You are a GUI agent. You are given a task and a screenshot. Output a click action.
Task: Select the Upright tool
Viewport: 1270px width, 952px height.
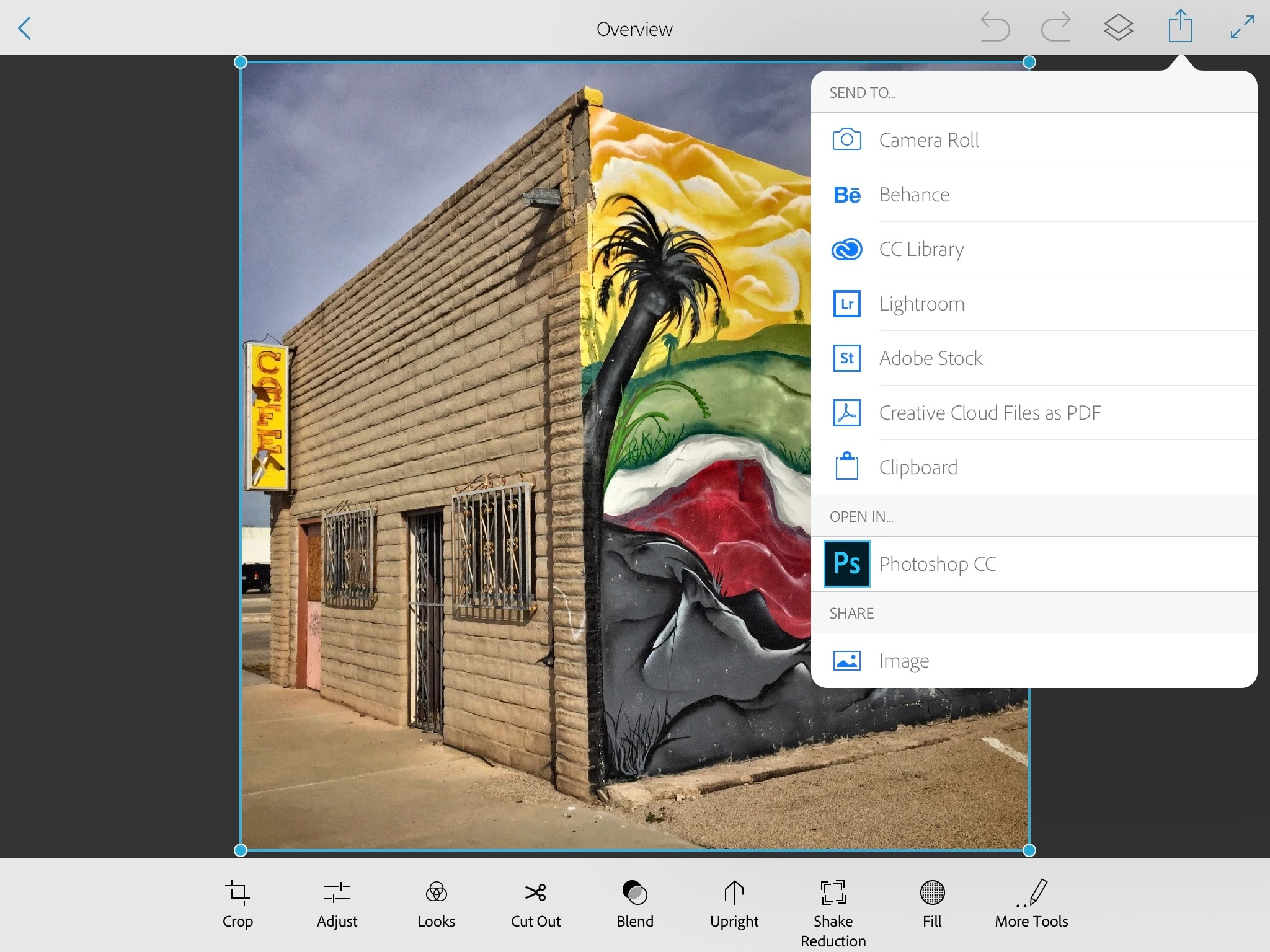pyautogui.click(x=734, y=904)
